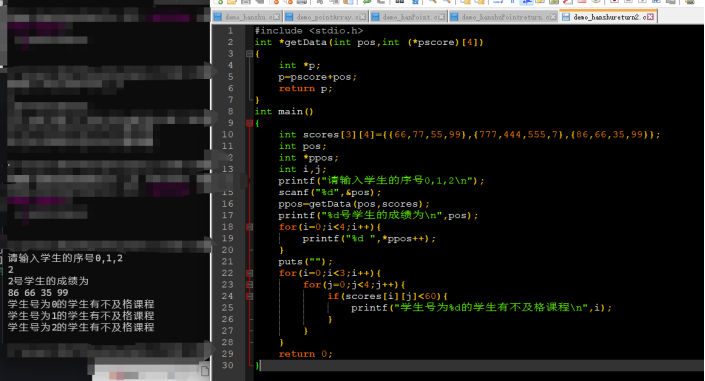Click the puts("") line

pos(305,262)
